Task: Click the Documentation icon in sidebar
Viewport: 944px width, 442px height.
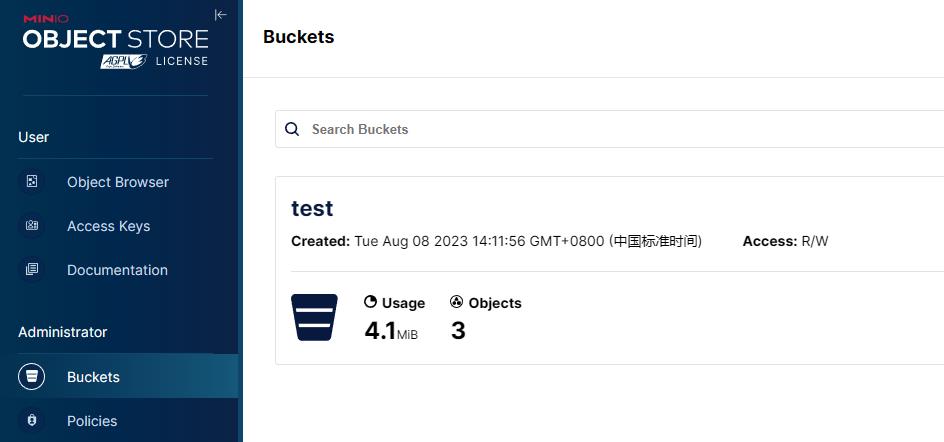Action: [32, 270]
